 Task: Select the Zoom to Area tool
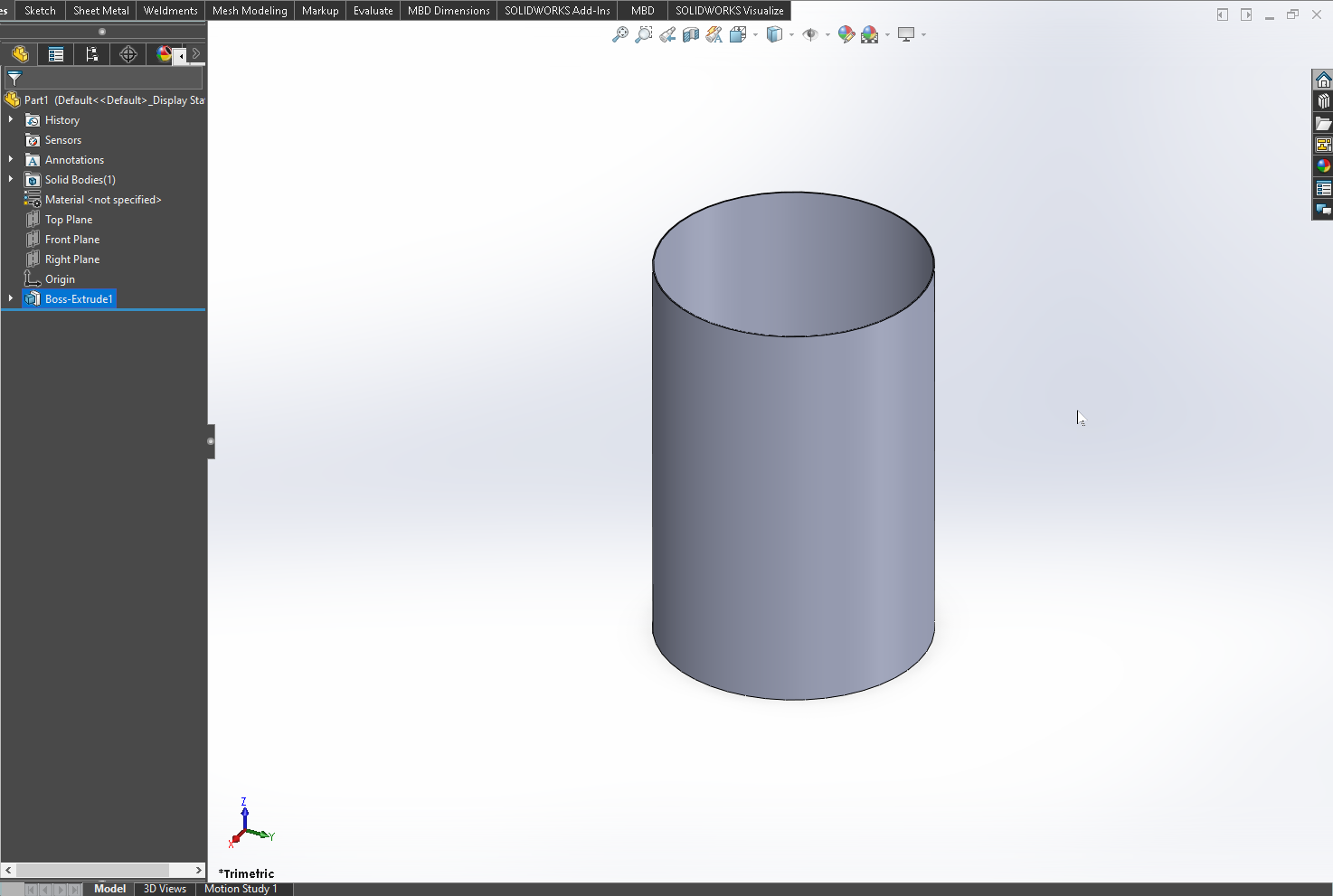pyautogui.click(x=644, y=34)
